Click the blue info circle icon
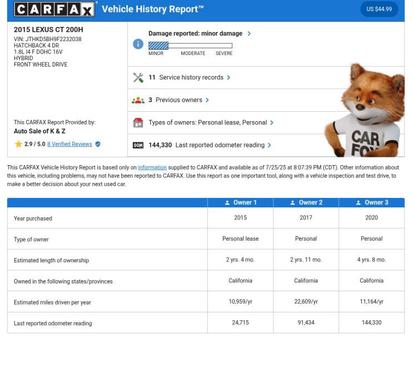The width and height of the screenshot is (413, 378). 138,44
